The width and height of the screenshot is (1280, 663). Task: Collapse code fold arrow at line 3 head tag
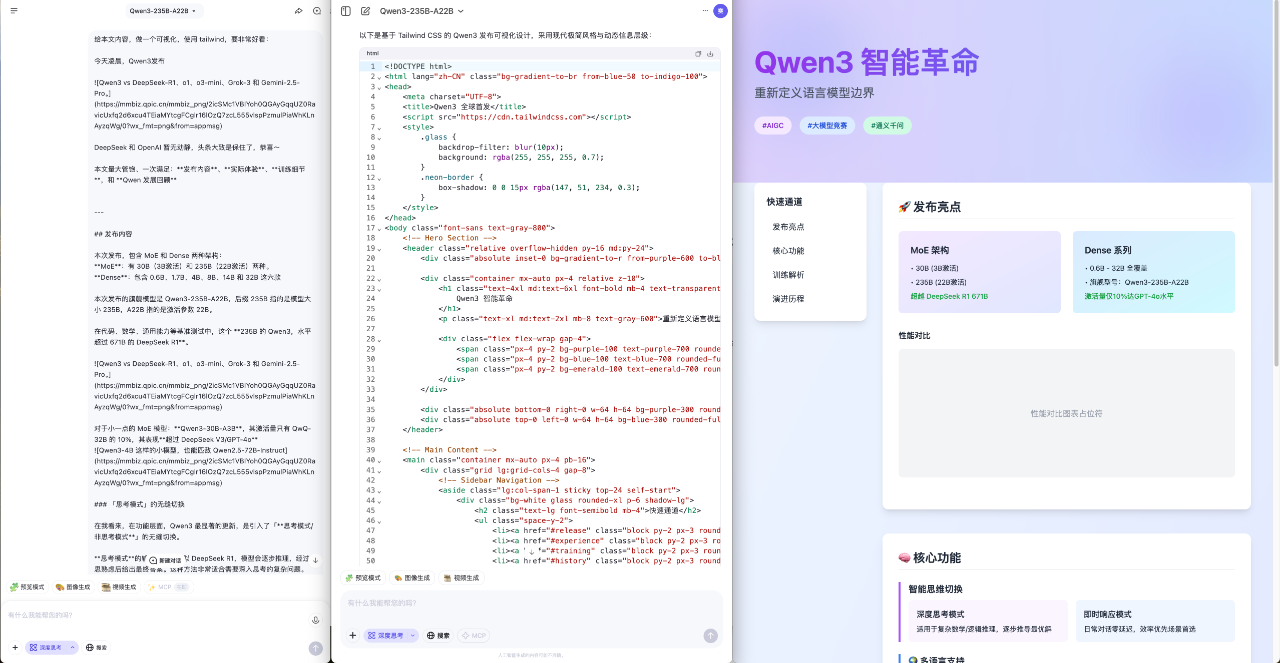[x=379, y=86]
